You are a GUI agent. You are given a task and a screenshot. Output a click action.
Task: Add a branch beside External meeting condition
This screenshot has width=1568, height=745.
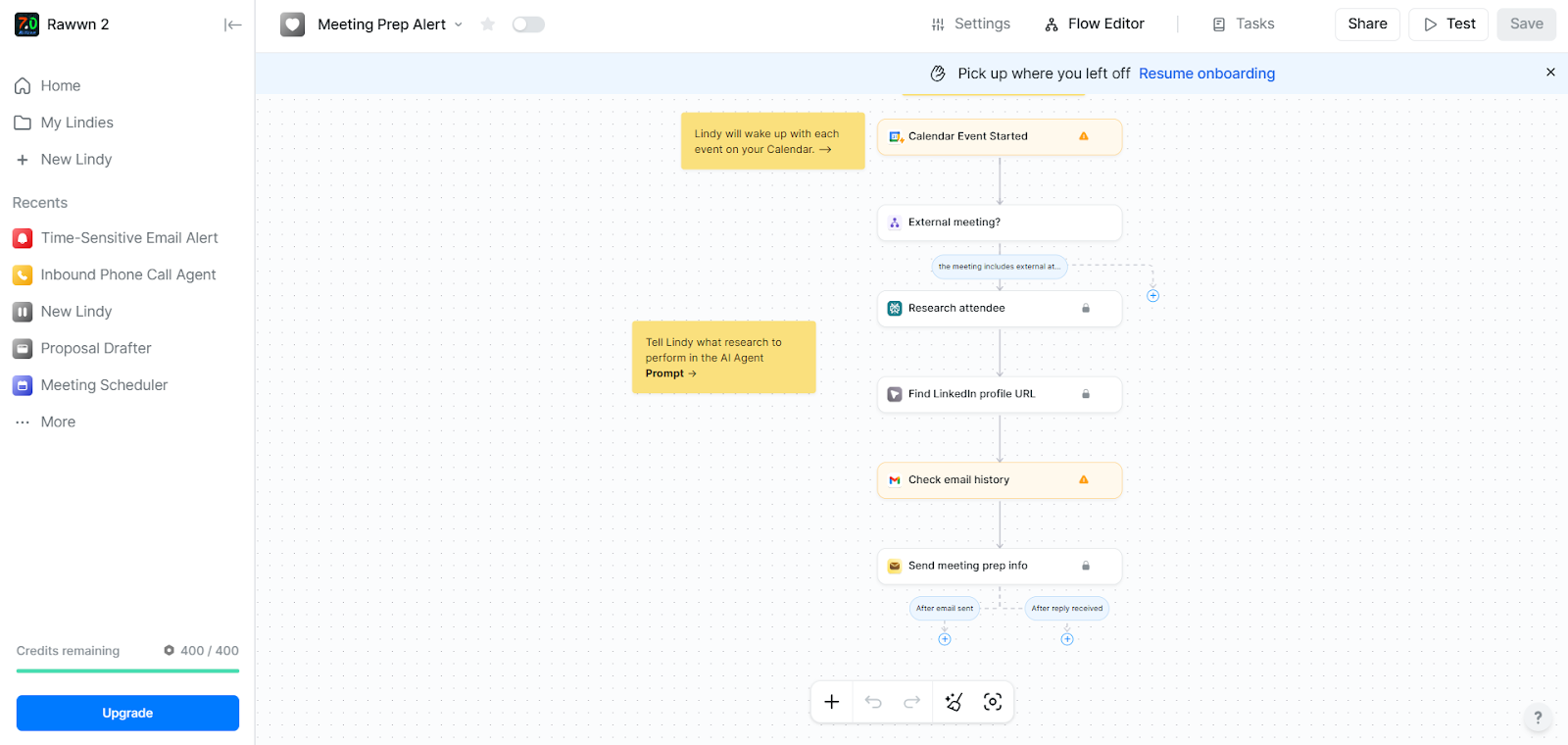point(1152,296)
